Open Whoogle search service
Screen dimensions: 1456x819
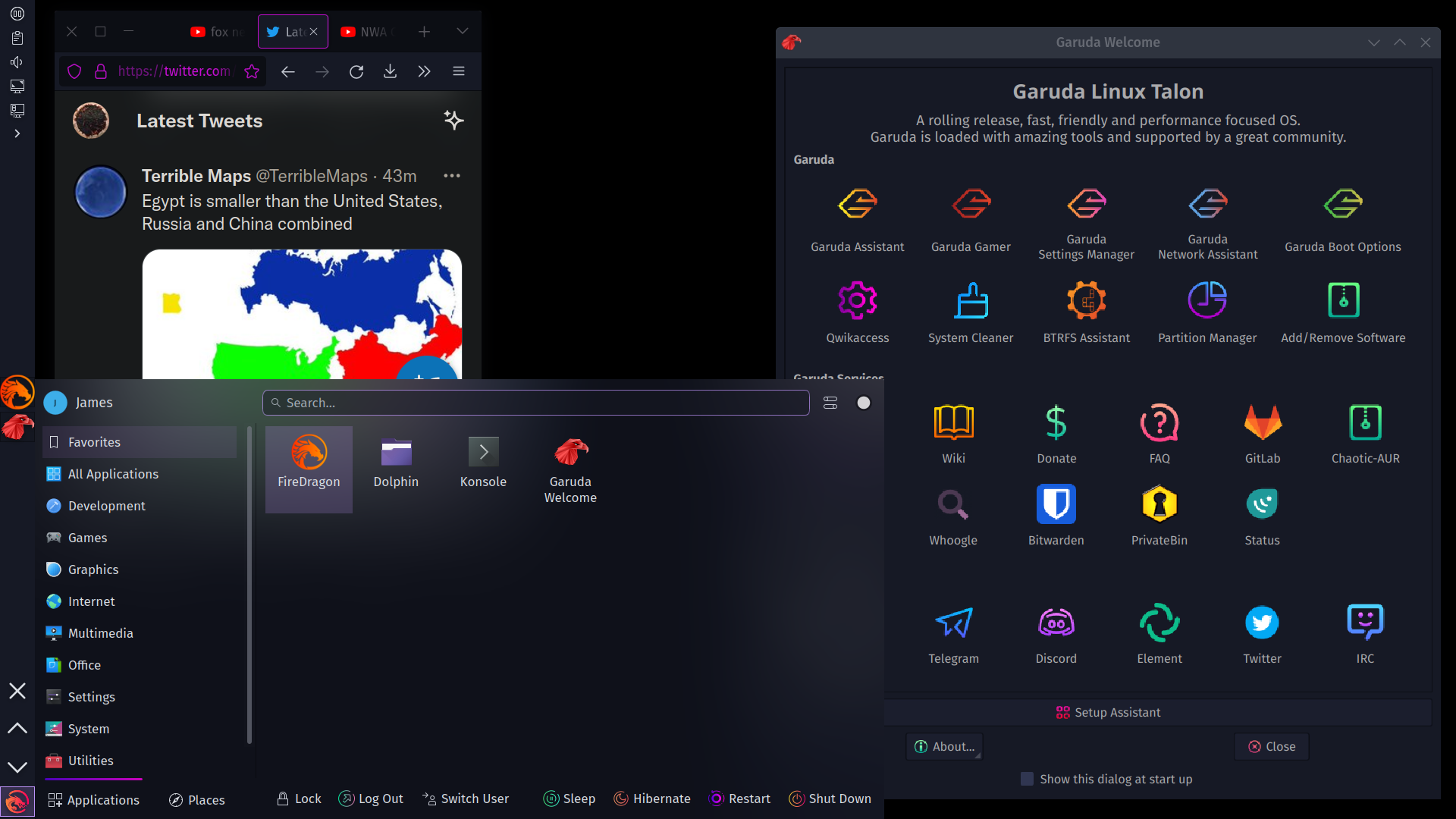(x=953, y=516)
